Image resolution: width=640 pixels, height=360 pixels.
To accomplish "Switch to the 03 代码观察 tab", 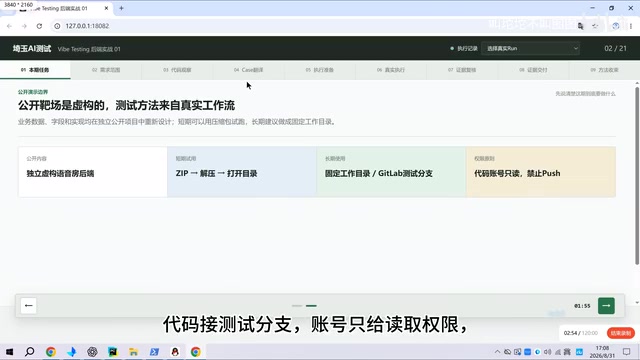I will pyautogui.click(x=177, y=70).
